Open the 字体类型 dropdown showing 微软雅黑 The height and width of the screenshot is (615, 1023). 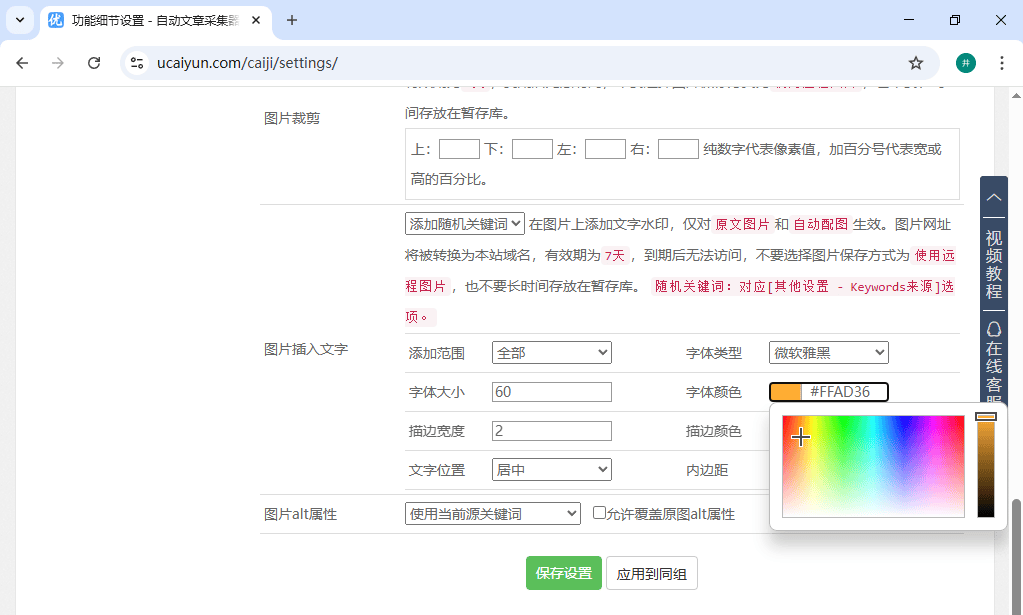point(828,352)
